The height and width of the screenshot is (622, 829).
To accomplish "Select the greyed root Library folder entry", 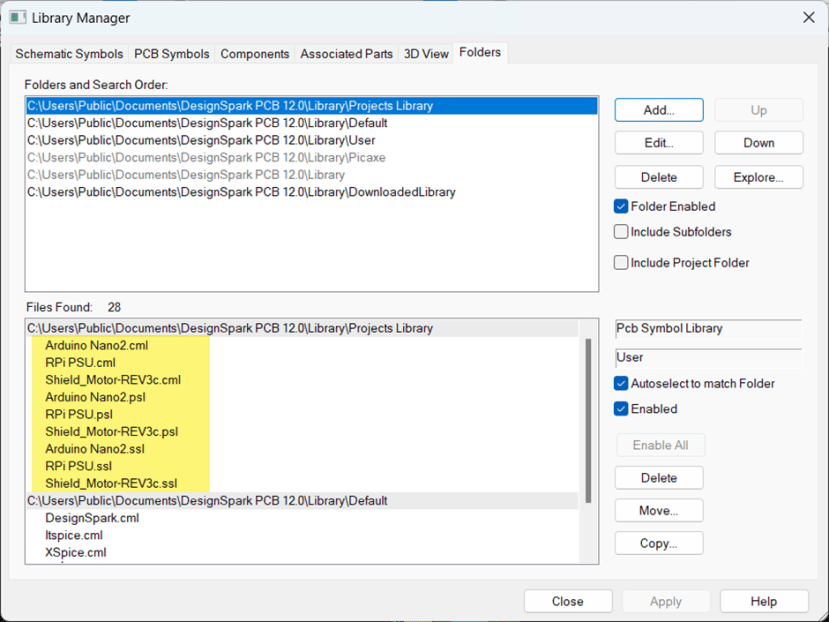I will tap(312, 175).
